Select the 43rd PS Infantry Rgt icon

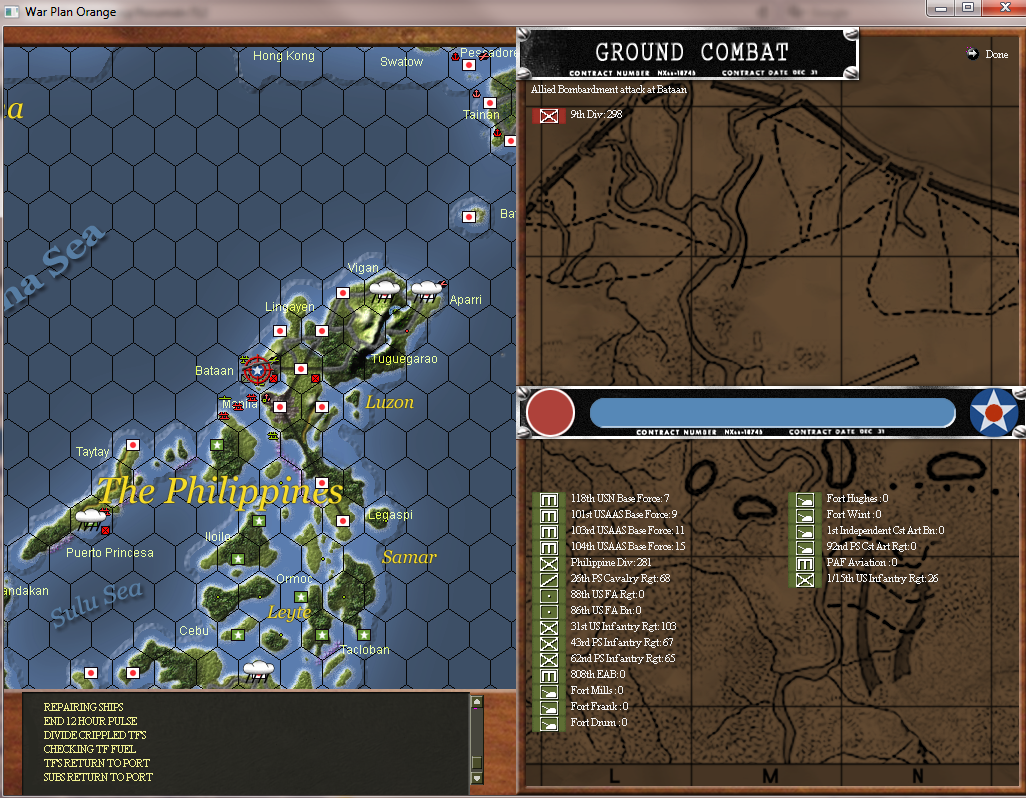pos(548,644)
